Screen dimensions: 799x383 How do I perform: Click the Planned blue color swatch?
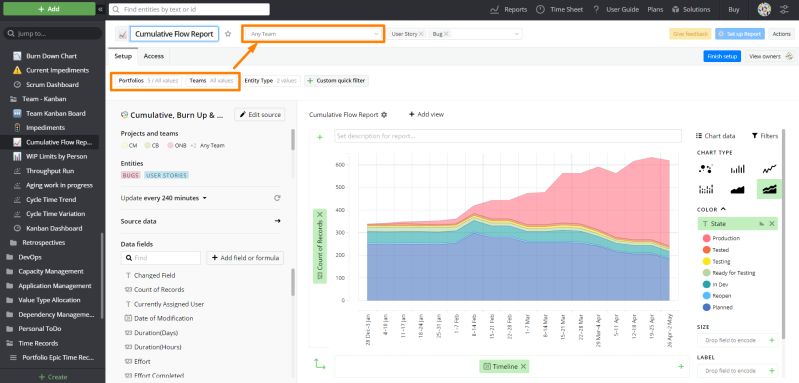(x=706, y=307)
